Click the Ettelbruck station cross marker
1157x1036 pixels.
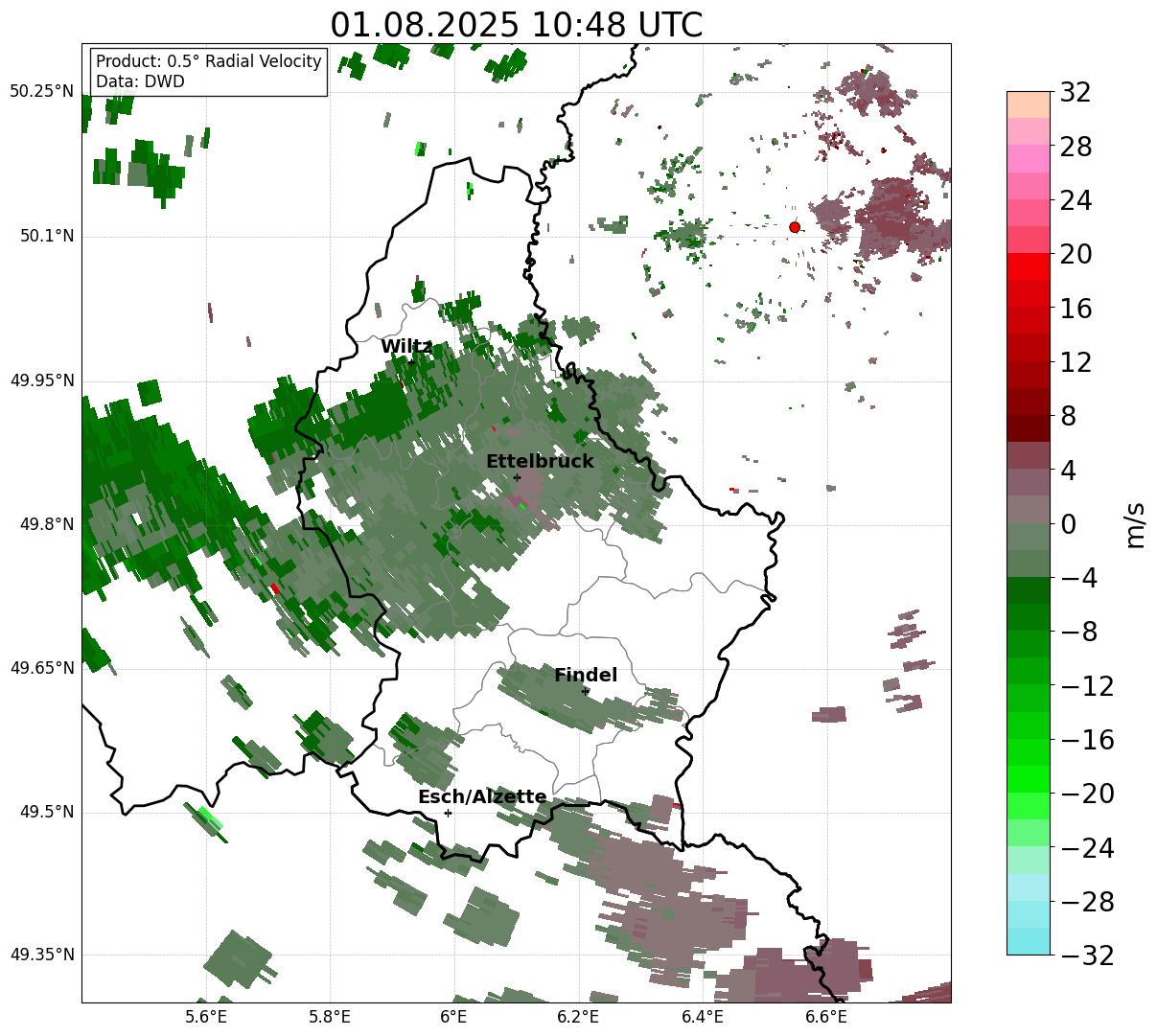[x=517, y=477]
